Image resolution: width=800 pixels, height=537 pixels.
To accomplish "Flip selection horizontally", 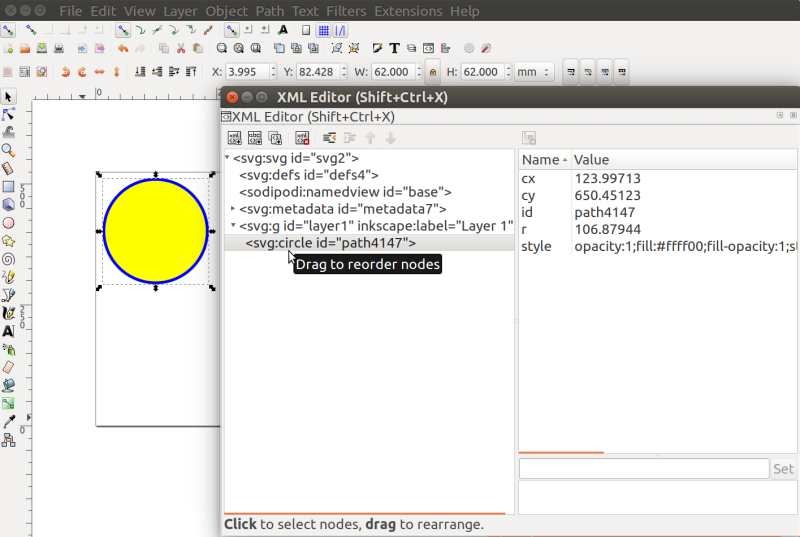I will click(99, 72).
